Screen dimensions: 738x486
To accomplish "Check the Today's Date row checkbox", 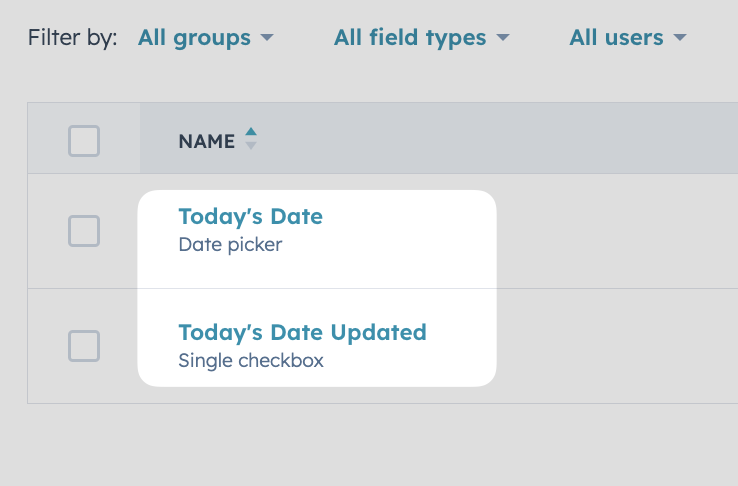I will tap(84, 231).
